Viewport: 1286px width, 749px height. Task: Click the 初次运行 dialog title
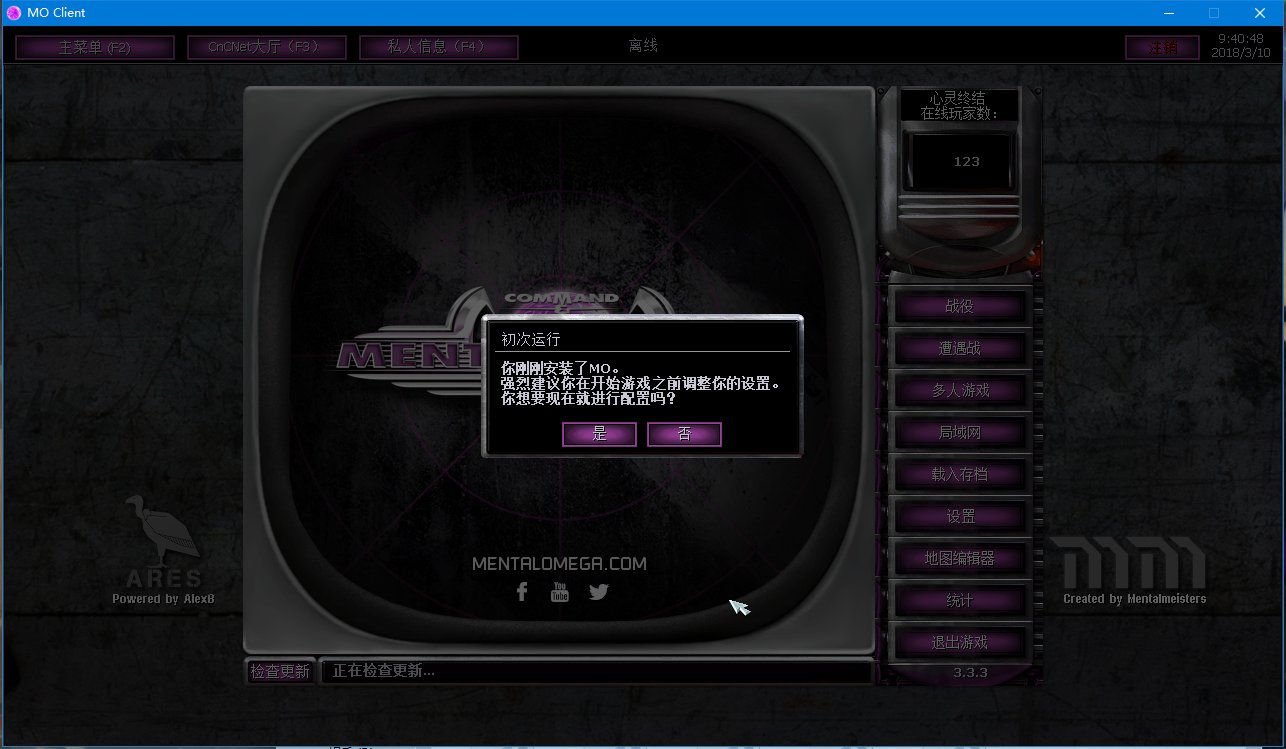point(530,339)
